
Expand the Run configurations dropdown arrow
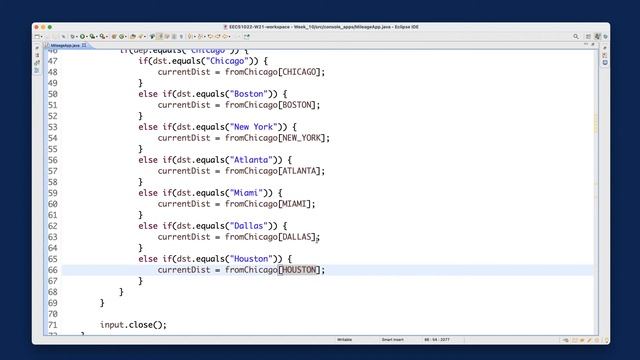click(x=87, y=37)
